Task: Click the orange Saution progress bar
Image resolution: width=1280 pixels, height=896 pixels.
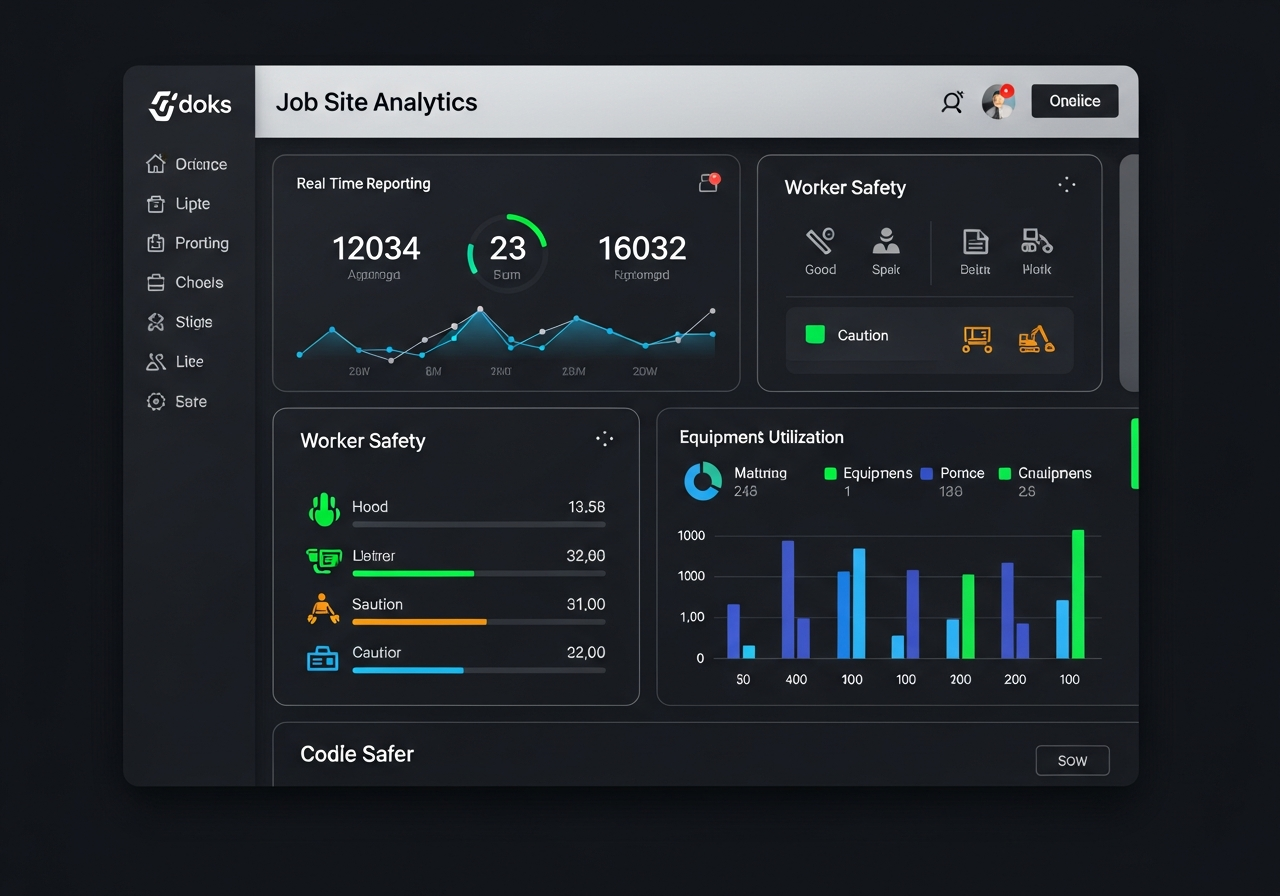Action: tap(419, 622)
